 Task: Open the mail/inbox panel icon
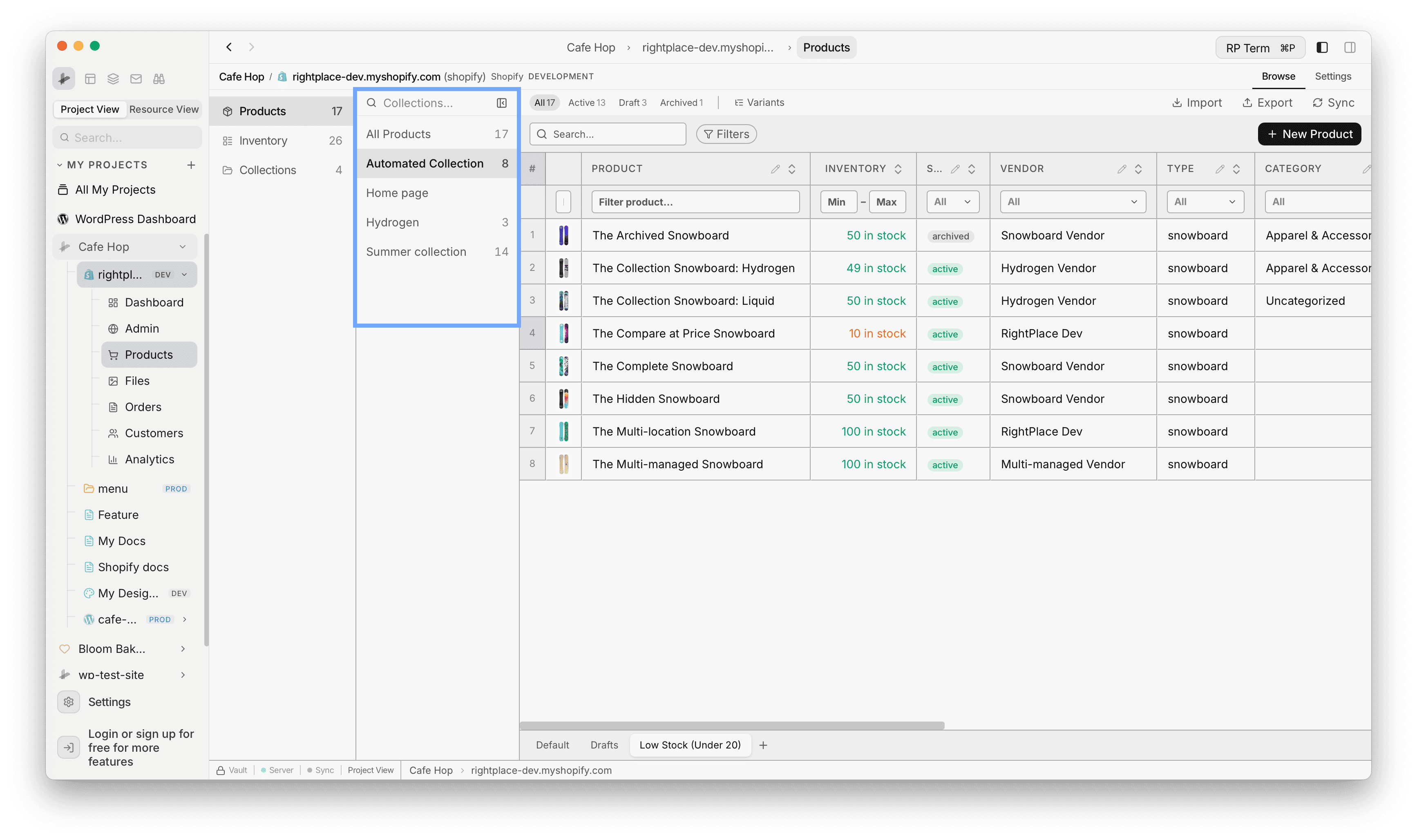click(x=136, y=79)
